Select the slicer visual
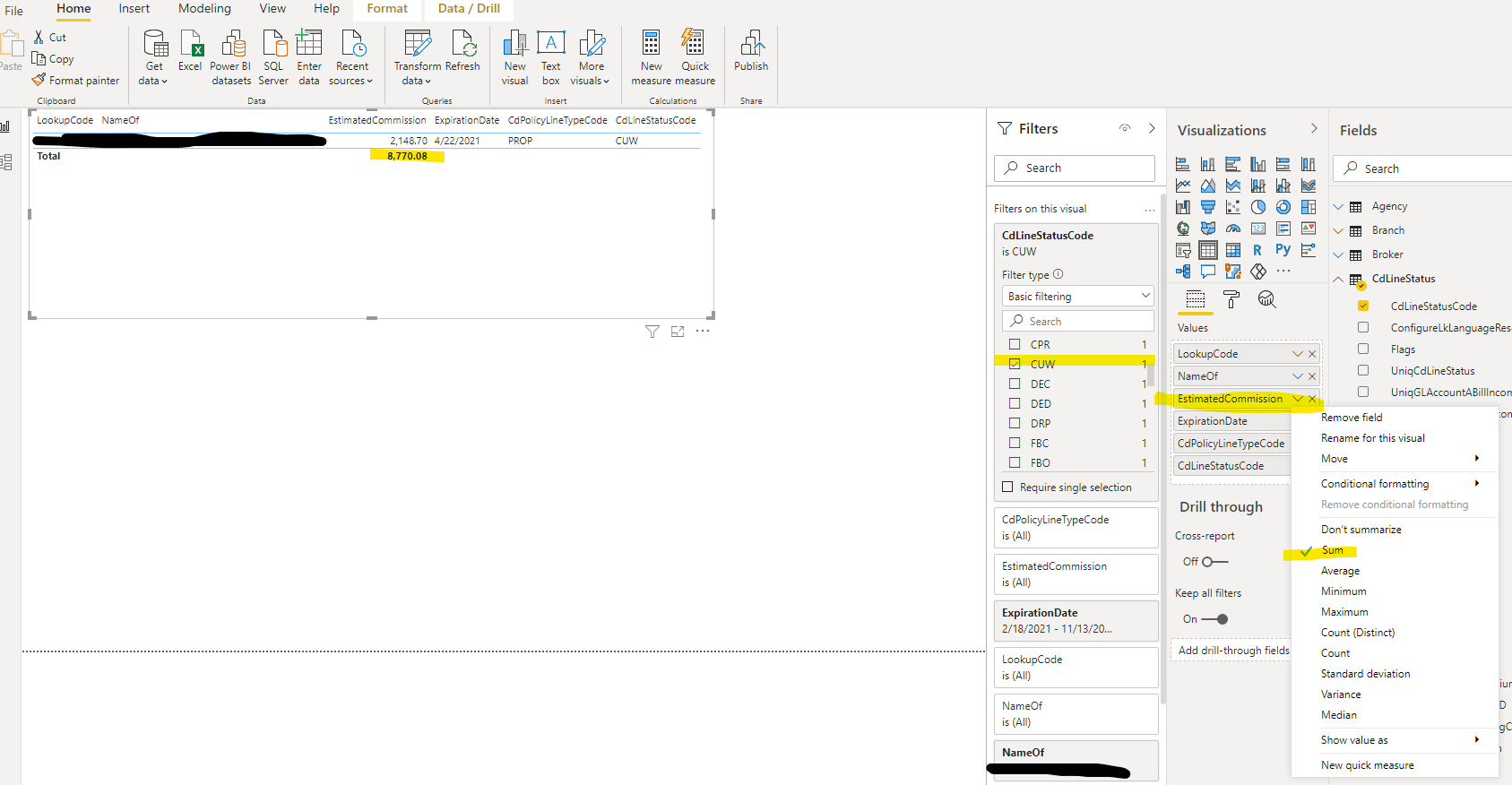This screenshot has height=785, width=1512. tap(1183, 250)
